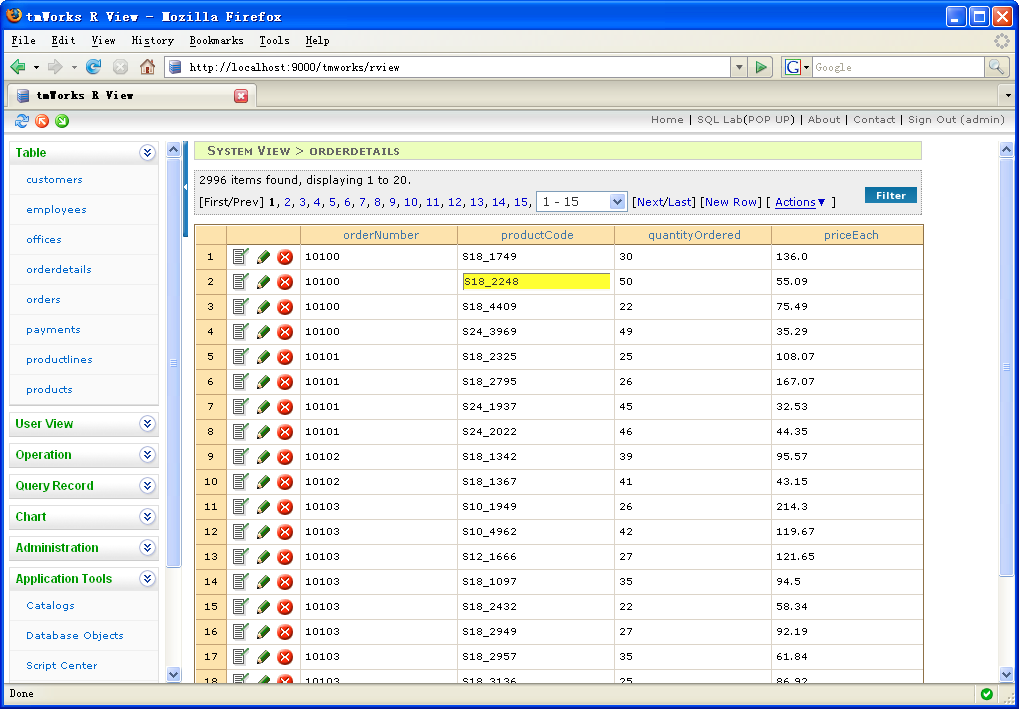Open the view-detail icon for row 5

click(240, 357)
